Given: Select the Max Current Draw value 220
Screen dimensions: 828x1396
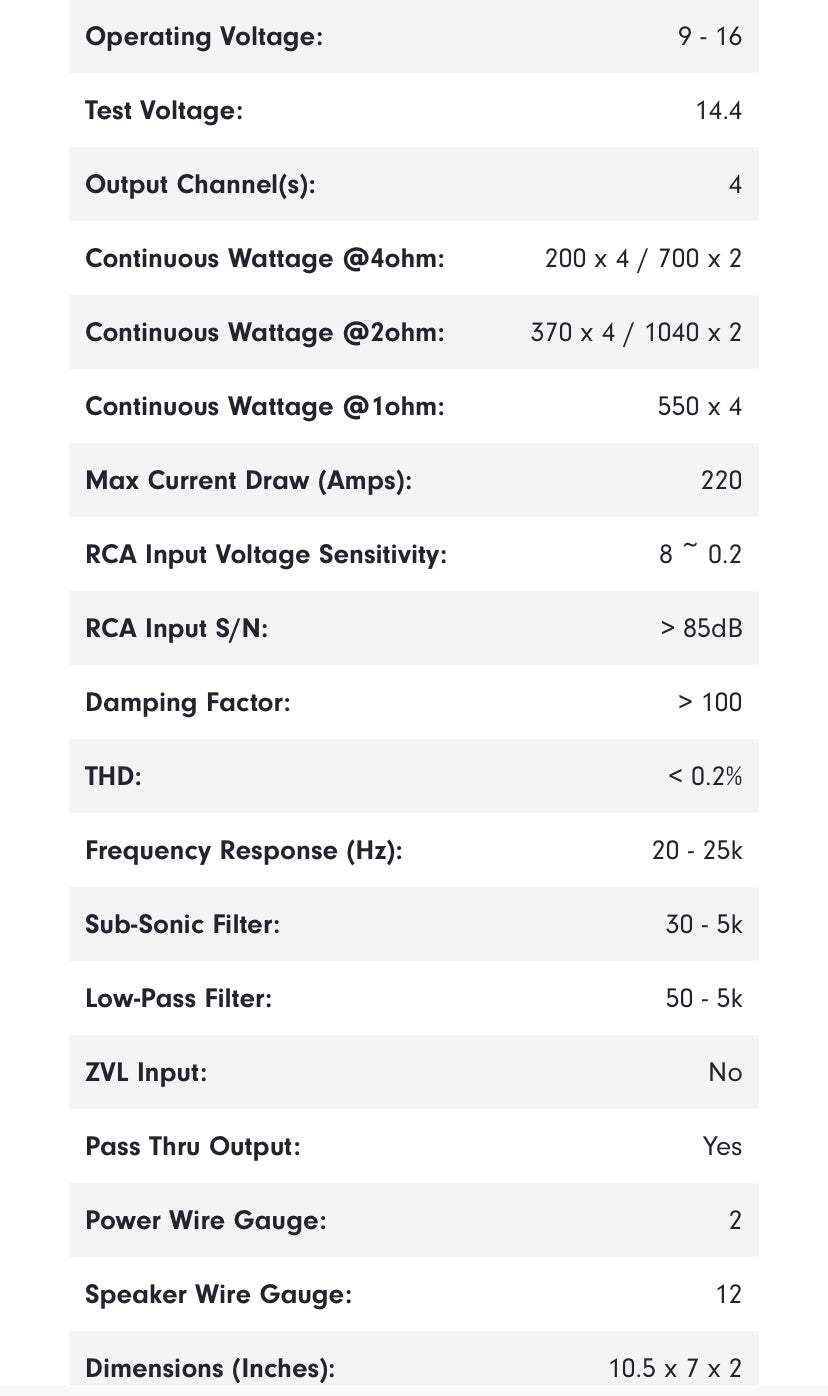Looking at the screenshot, I should (721, 481).
